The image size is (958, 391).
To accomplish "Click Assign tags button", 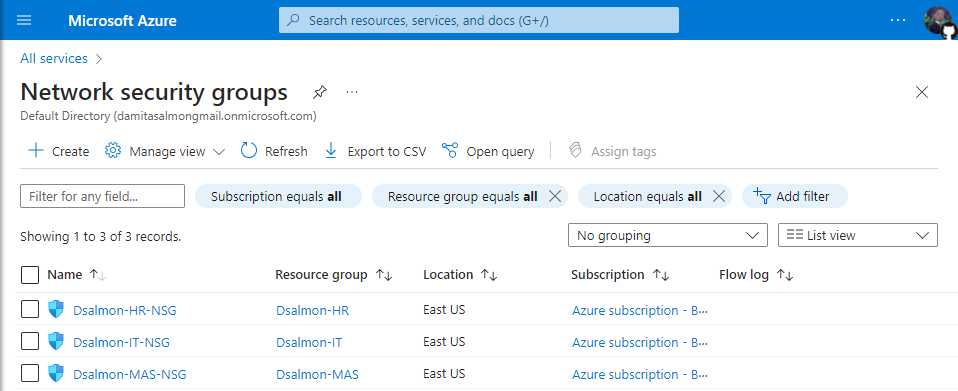I will pyautogui.click(x=612, y=151).
